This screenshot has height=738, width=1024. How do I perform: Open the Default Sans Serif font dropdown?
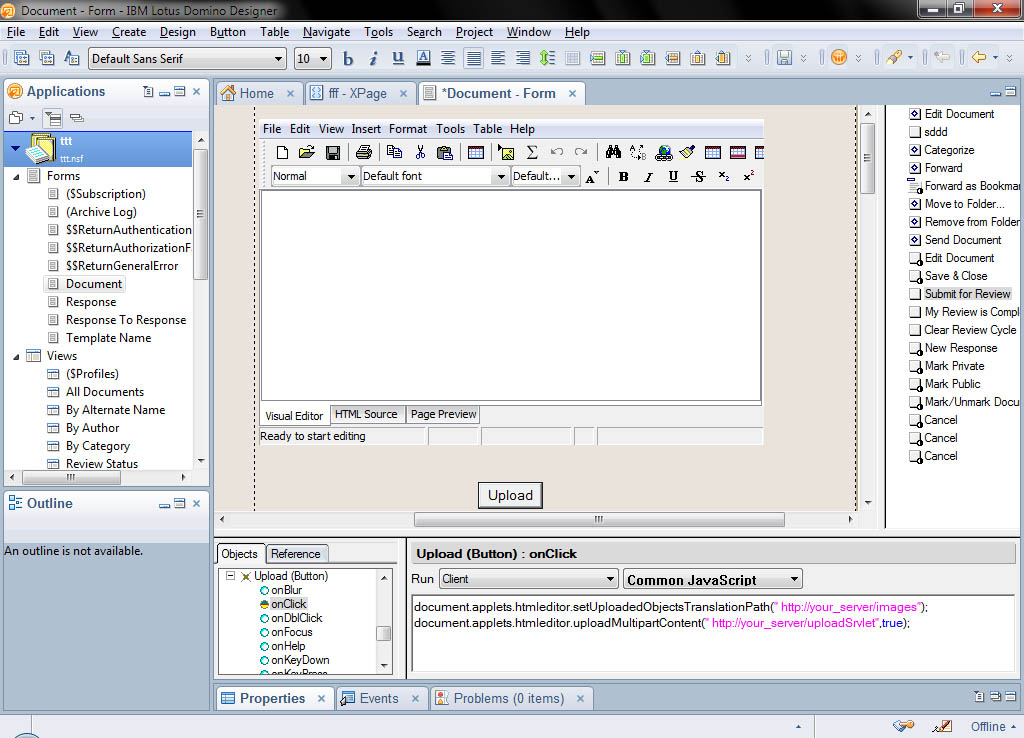[x=278, y=59]
